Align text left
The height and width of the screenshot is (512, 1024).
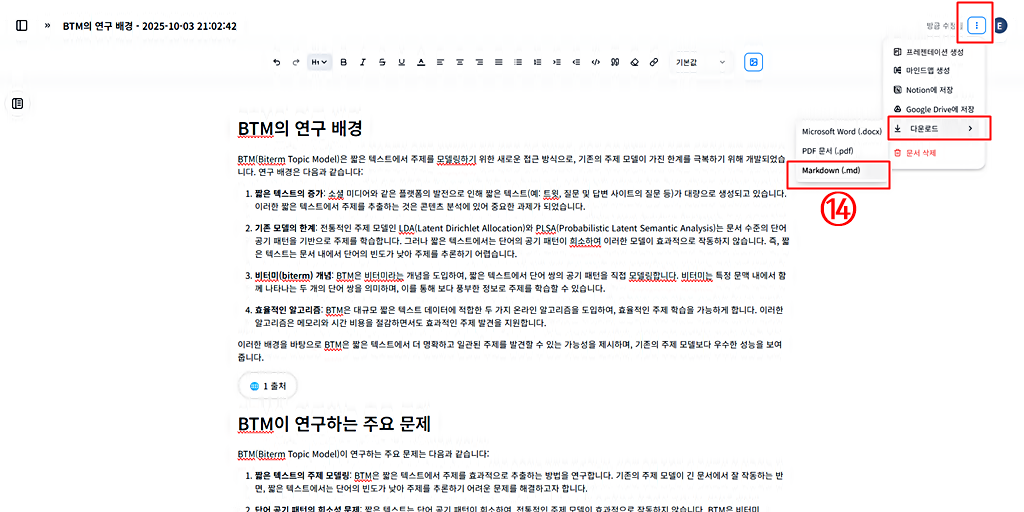440,62
